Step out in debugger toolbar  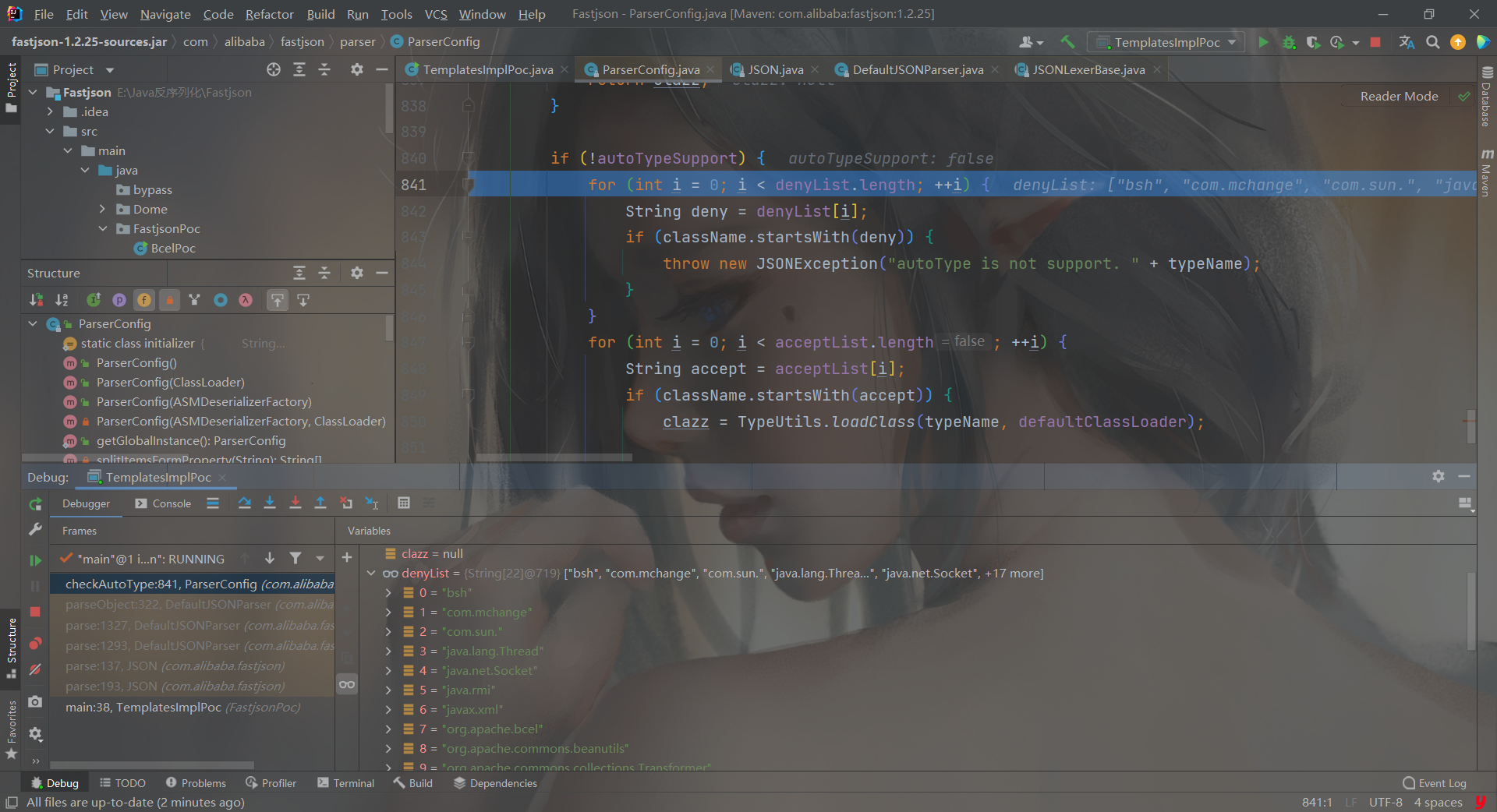point(320,503)
